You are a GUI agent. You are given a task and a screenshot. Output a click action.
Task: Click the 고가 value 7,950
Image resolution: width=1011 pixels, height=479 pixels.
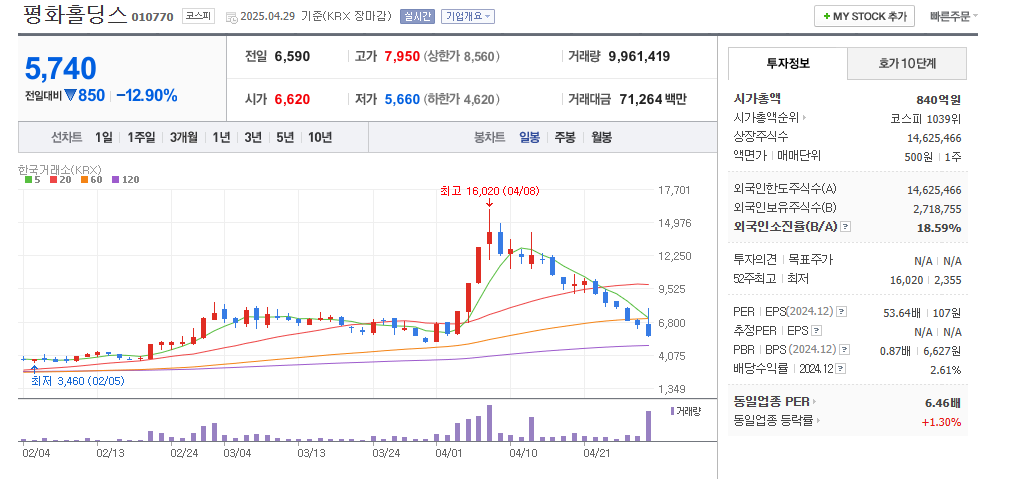tap(402, 57)
